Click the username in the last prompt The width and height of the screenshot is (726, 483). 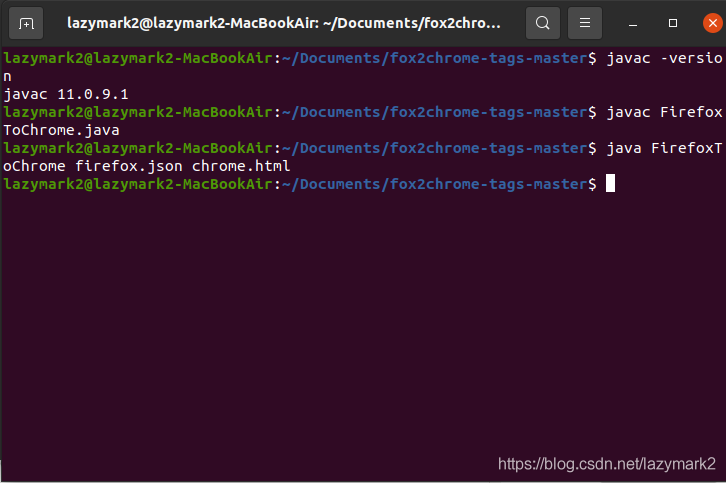point(135,184)
